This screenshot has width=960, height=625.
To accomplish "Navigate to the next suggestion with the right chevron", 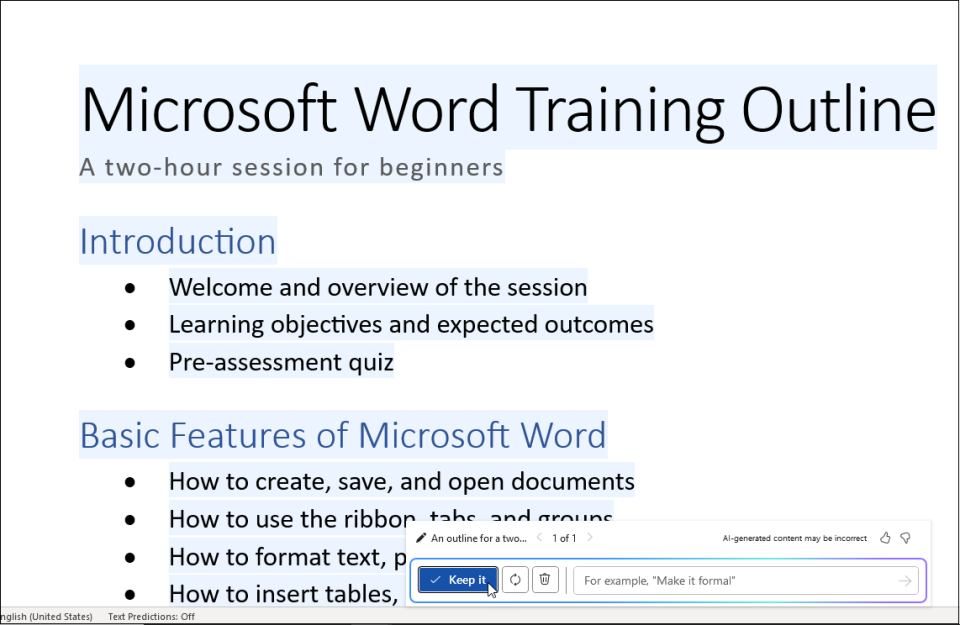I will (588, 537).
